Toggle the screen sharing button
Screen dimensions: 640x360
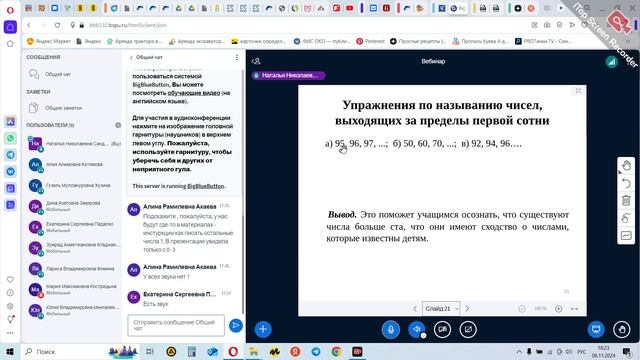coord(468,329)
